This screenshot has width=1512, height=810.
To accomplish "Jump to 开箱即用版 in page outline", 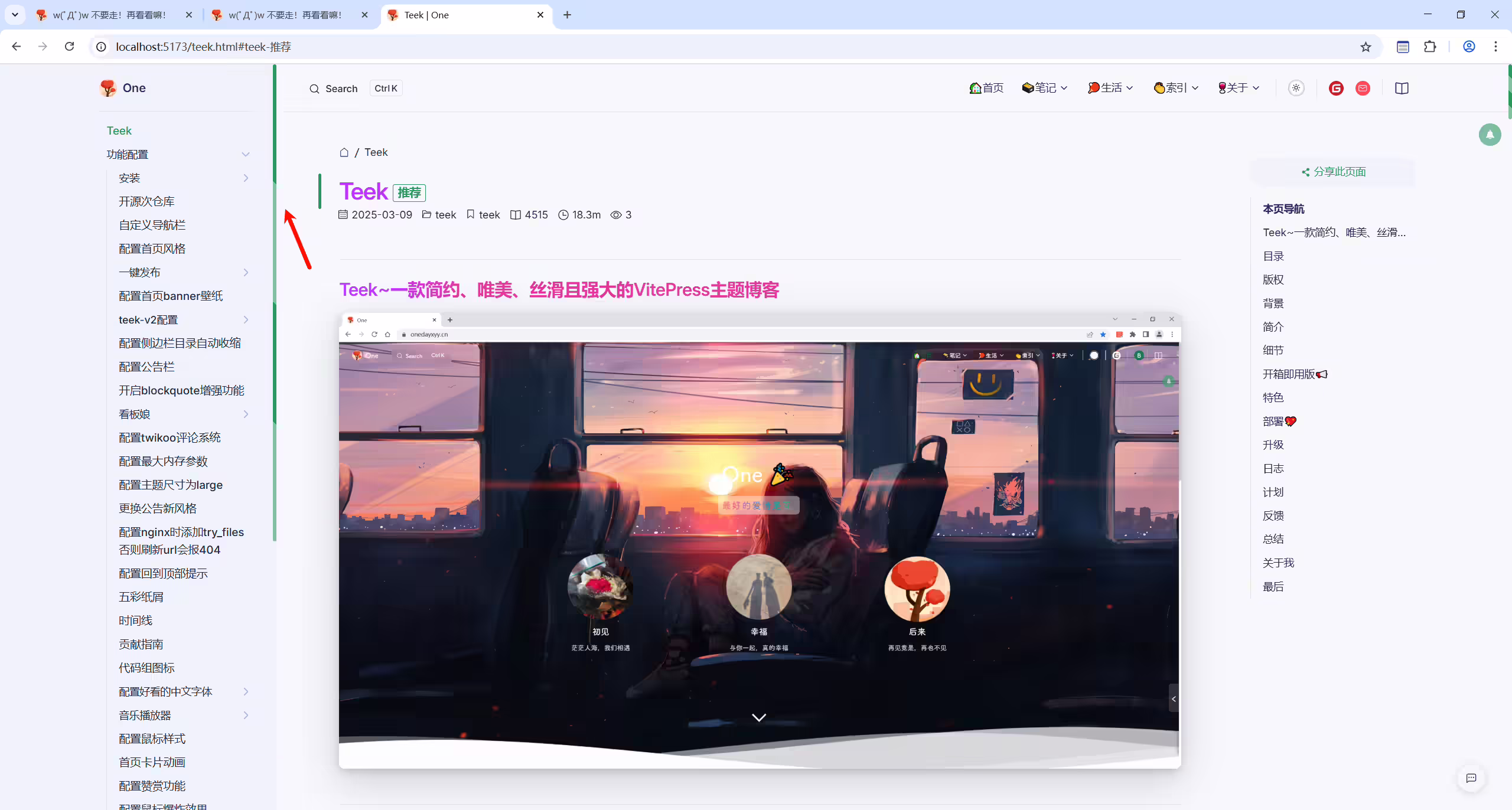I will [x=1295, y=374].
